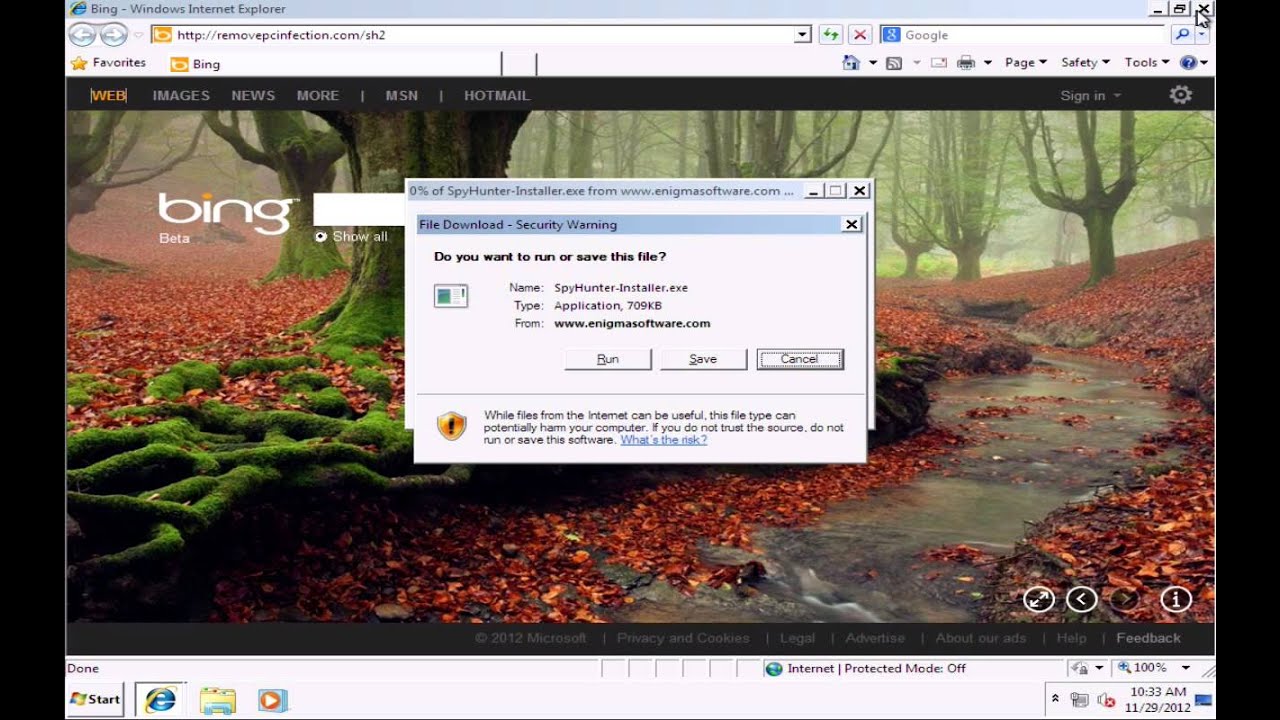The image size is (1280, 720).
Task: Click the image info icon on Bing
Action: pyautogui.click(x=1176, y=599)
